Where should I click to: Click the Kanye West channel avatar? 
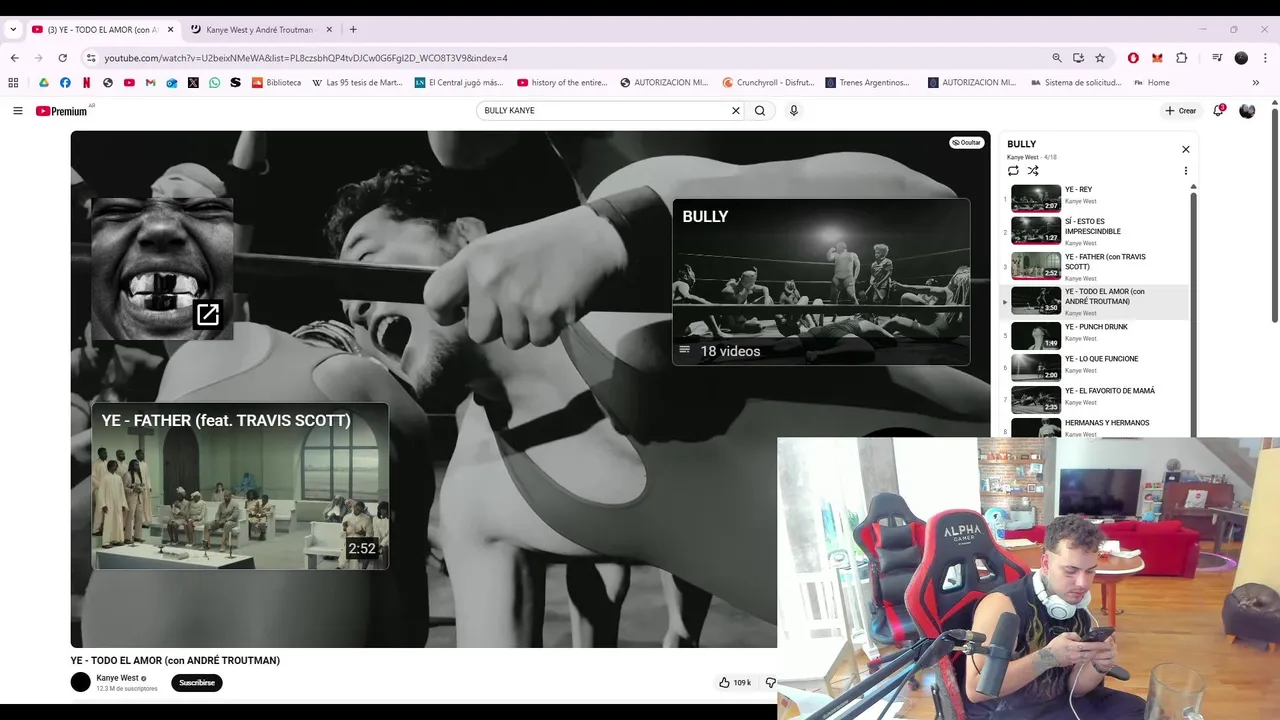(x=80, y=683)
